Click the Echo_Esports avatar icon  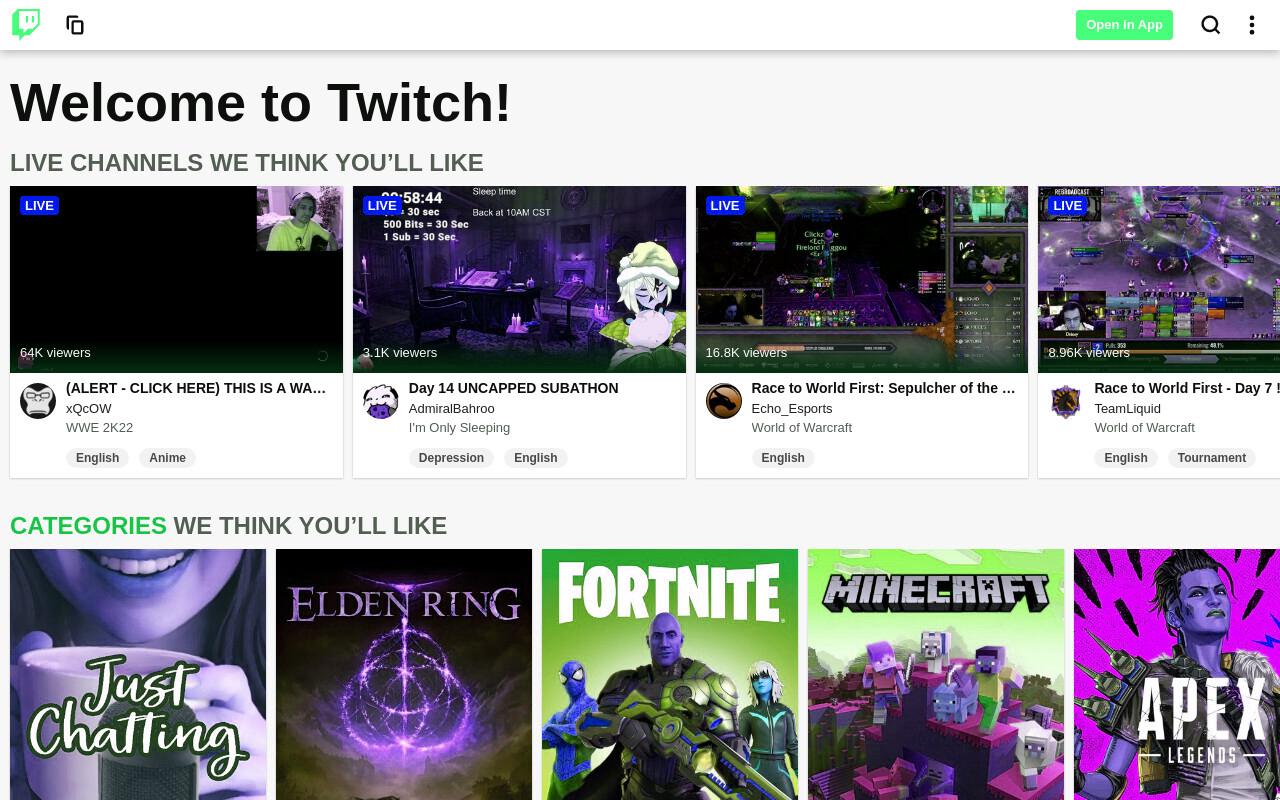pos(724,401)
